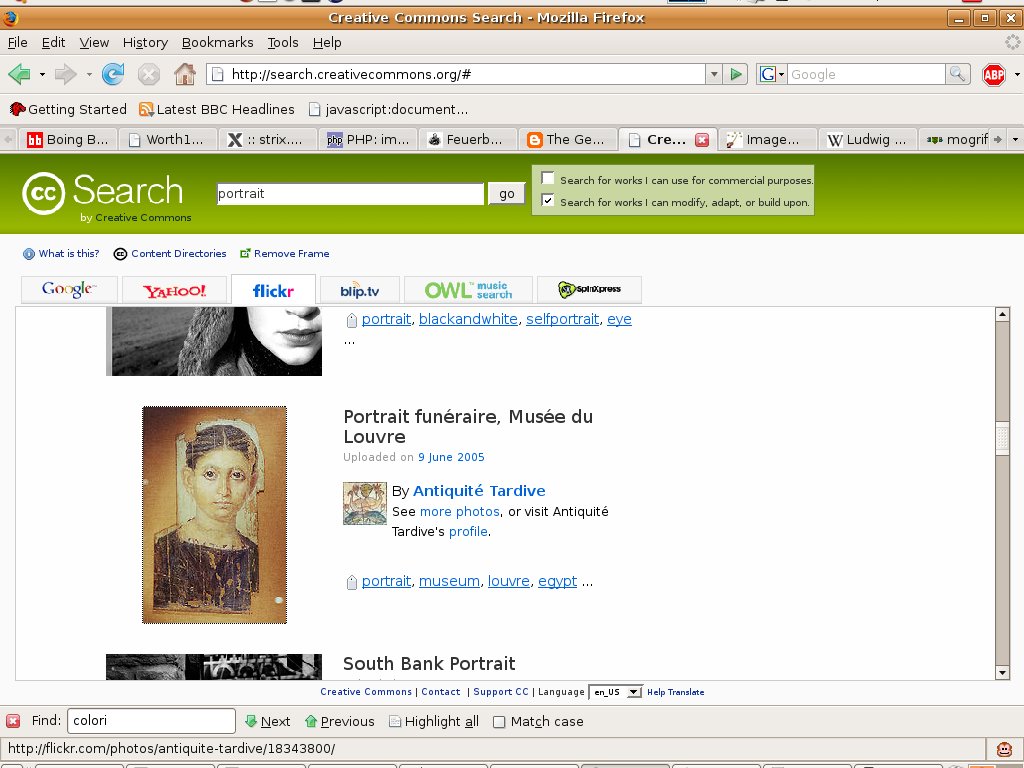Select the SpinXpress tab

coord(589,290)
